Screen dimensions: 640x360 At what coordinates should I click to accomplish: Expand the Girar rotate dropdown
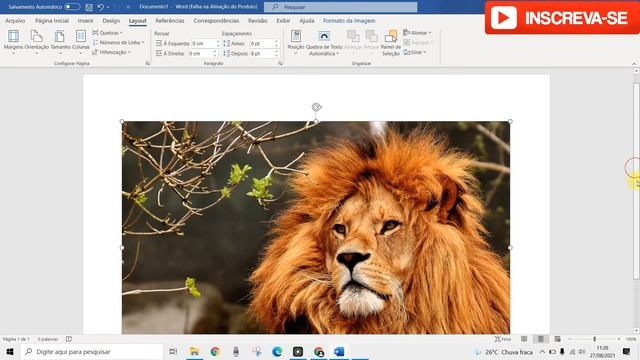point(415,52)
